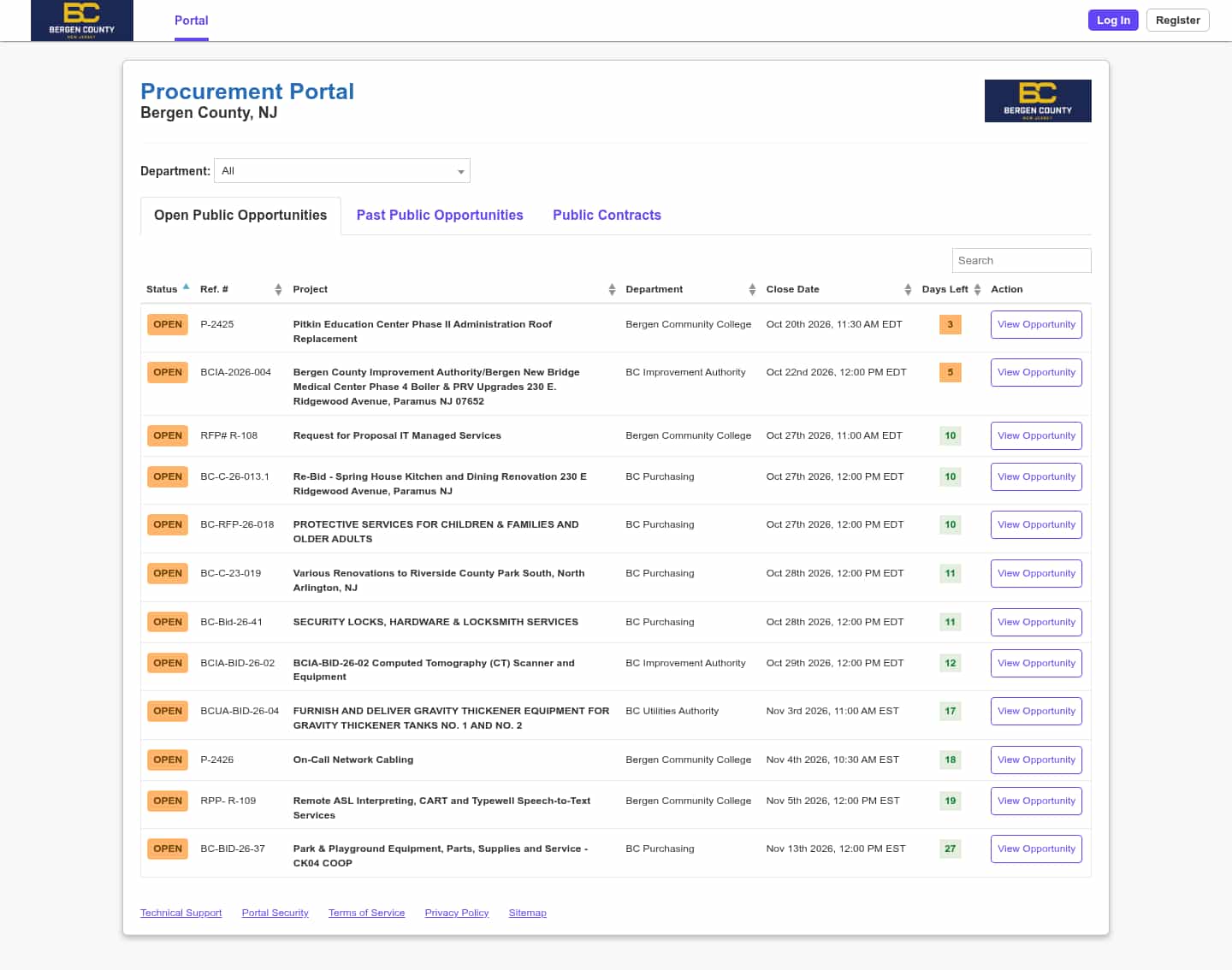The height and width of the screenshot is (970, 1232).
Task: Click days-left badge 5 for BCIA-2026-004
Action: click(950, 373)
